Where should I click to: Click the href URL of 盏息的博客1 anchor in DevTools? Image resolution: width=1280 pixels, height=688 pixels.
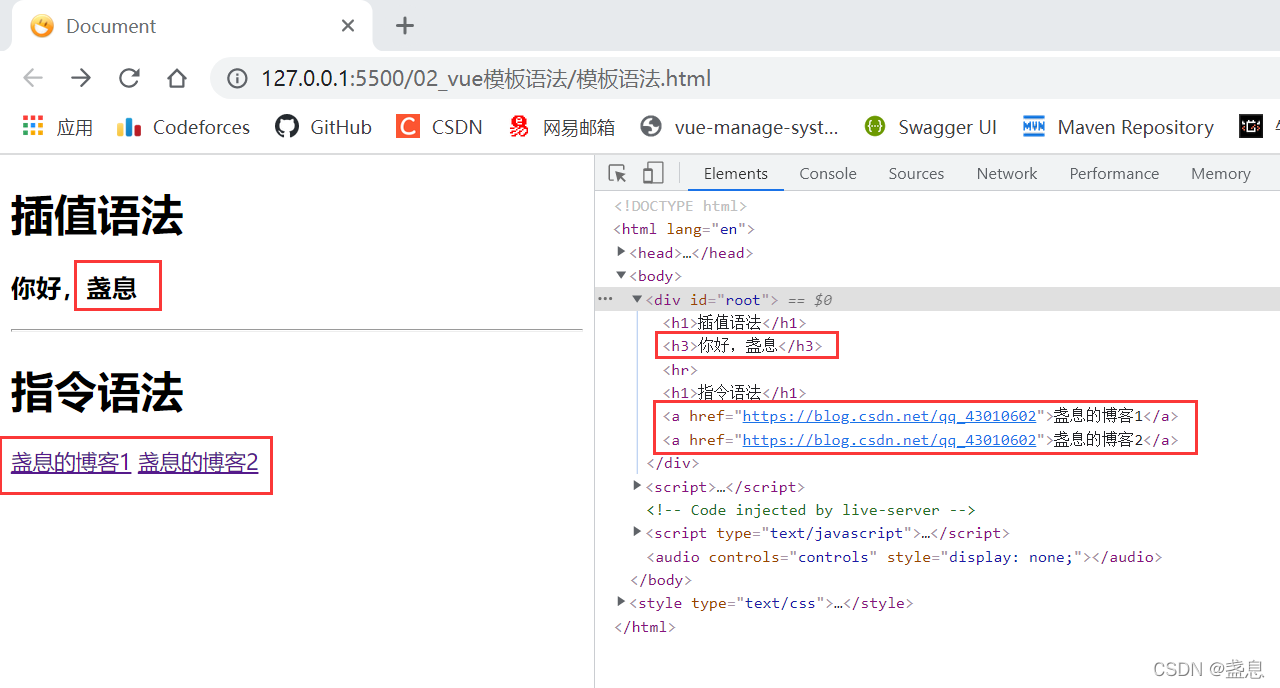coord(889,416)
